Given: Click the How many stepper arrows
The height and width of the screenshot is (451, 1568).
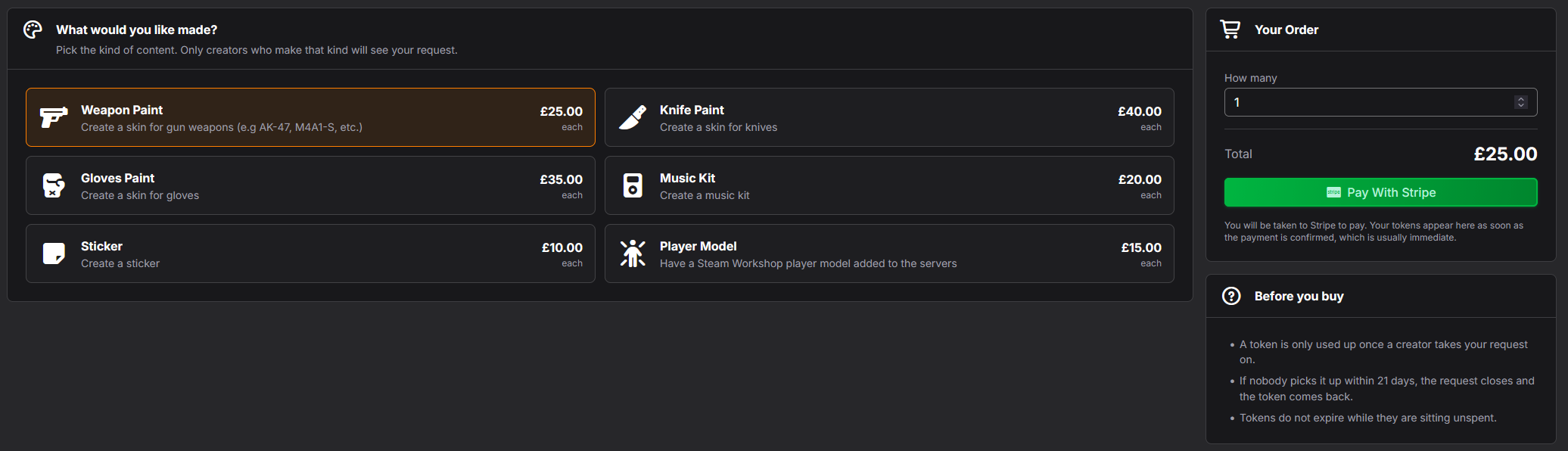Looking at the screenshot, I should (x=1520, y=102).
